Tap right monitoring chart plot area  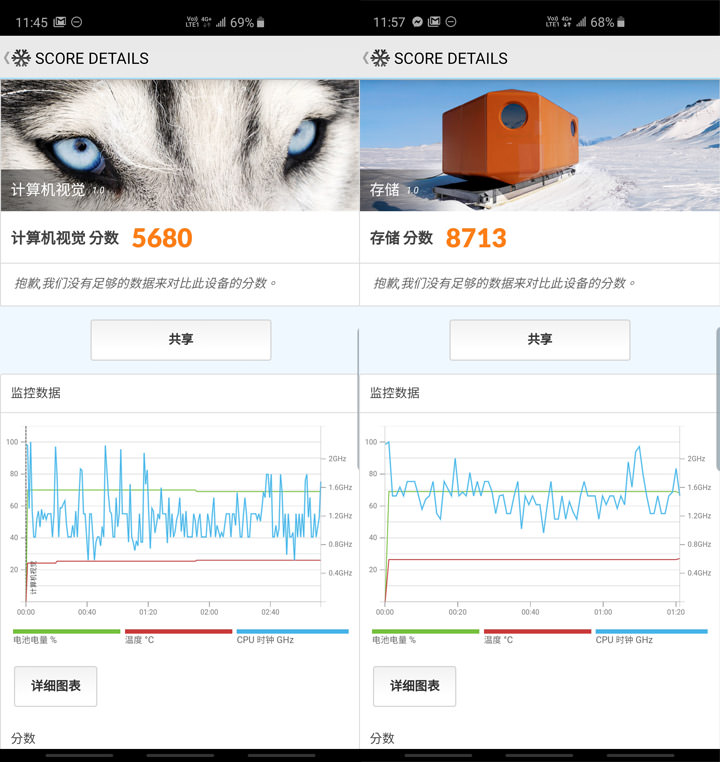[532, 515]
